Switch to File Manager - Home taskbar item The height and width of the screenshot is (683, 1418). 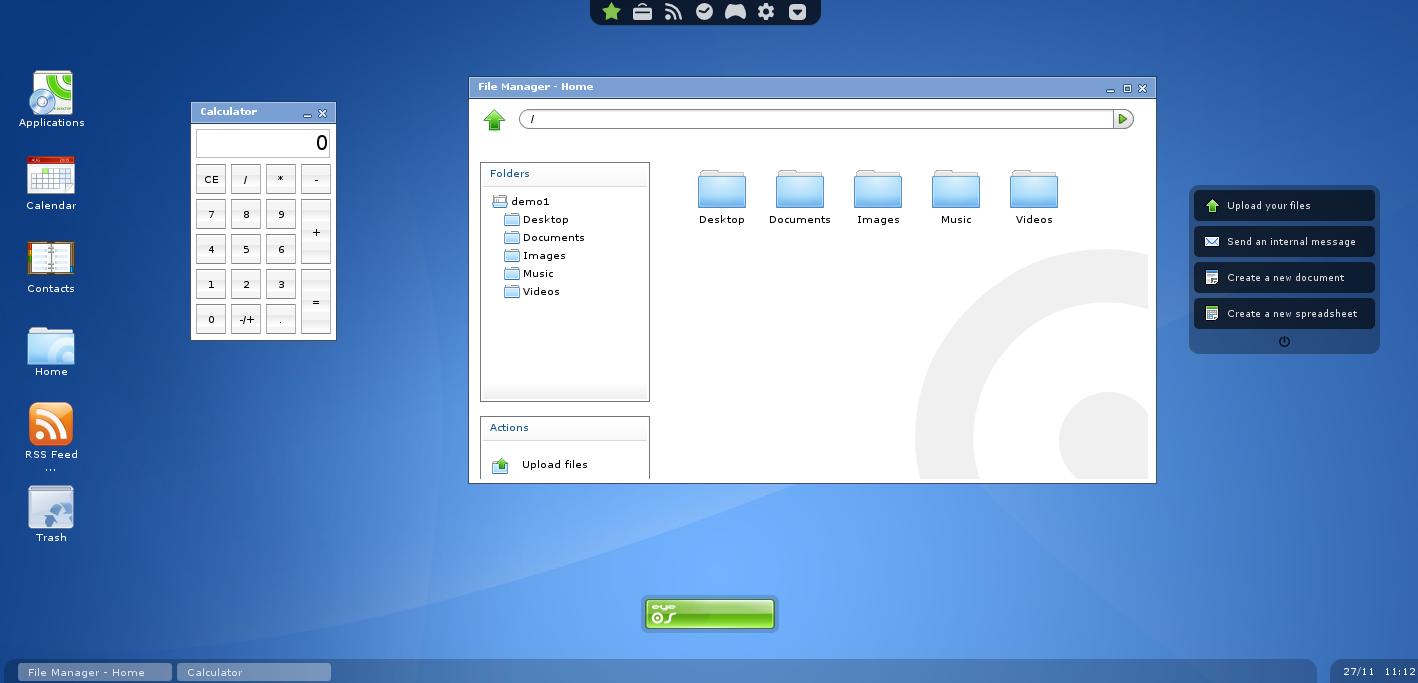(x=95, y=673)
